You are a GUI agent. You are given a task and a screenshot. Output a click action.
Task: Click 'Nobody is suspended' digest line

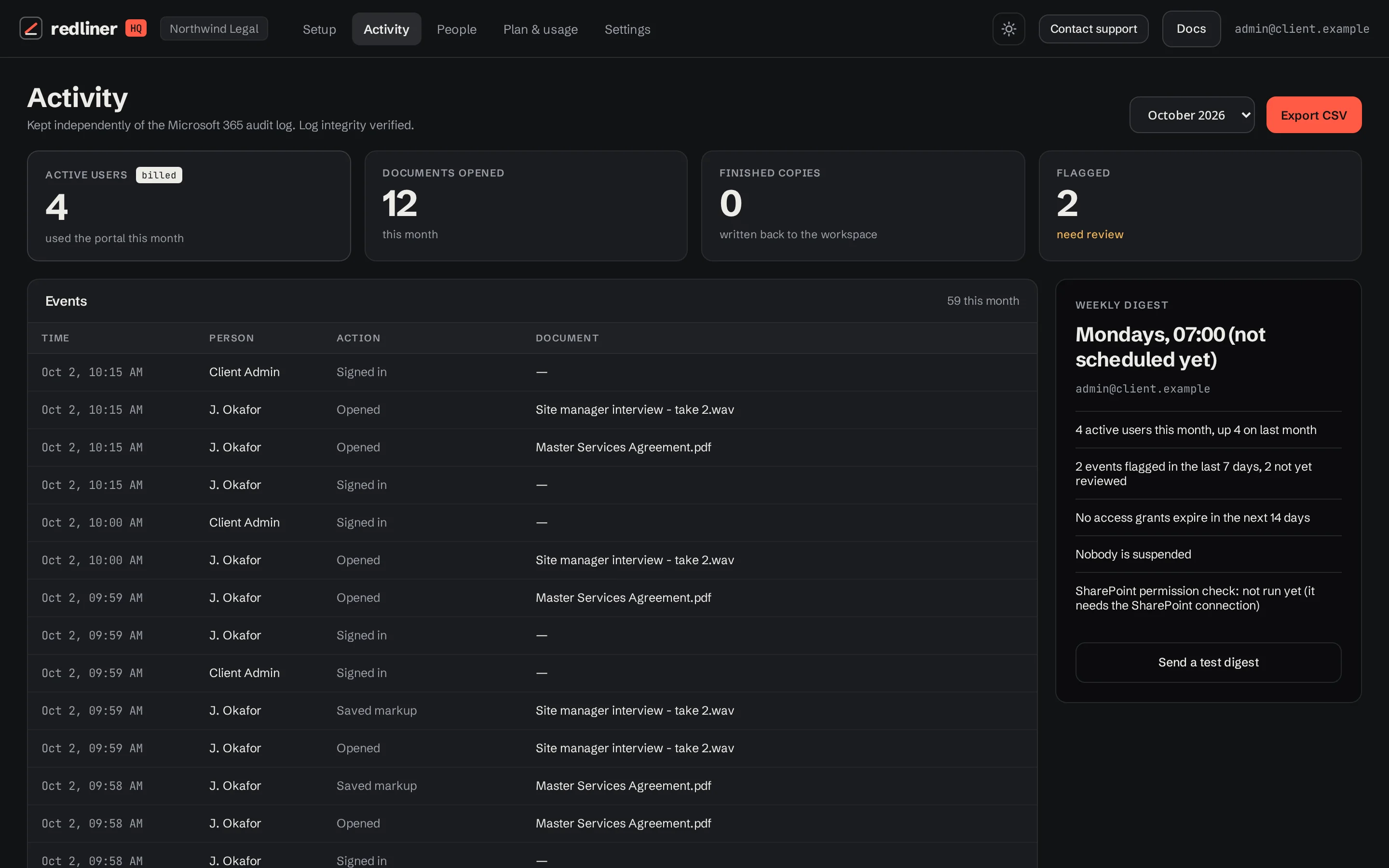pos(1132,554)
